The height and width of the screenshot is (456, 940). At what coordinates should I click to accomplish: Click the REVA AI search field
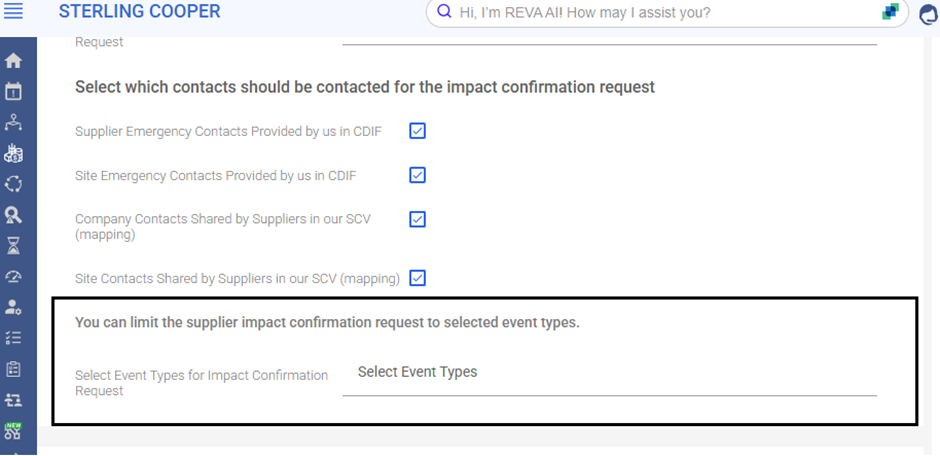coord(650,13)
